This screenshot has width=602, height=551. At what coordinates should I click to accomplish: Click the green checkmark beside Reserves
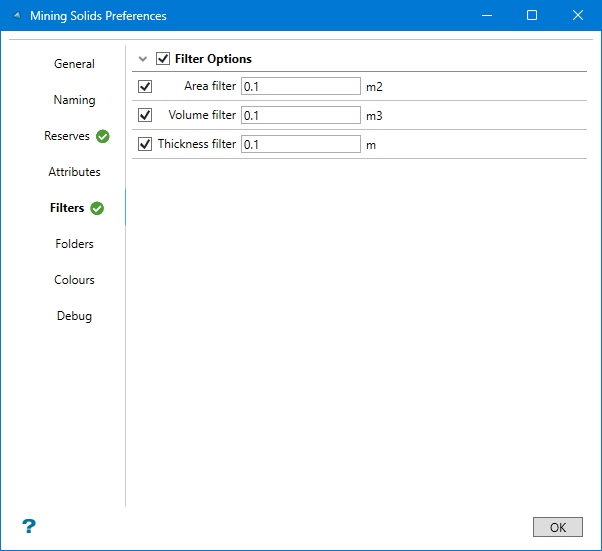[x=103, y=136]
